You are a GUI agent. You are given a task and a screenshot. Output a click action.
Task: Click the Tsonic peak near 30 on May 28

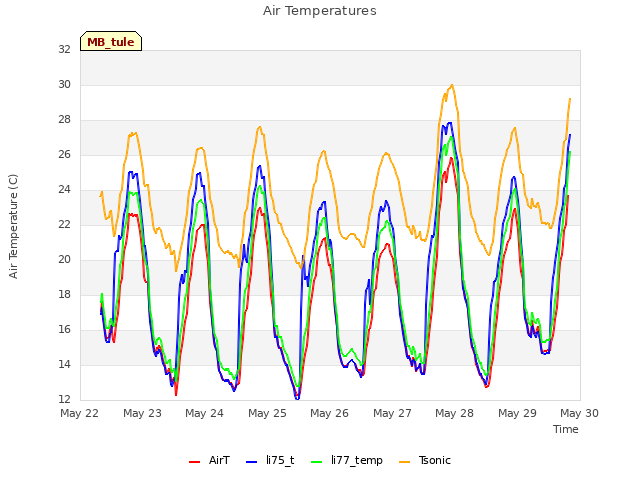[452, 85]
